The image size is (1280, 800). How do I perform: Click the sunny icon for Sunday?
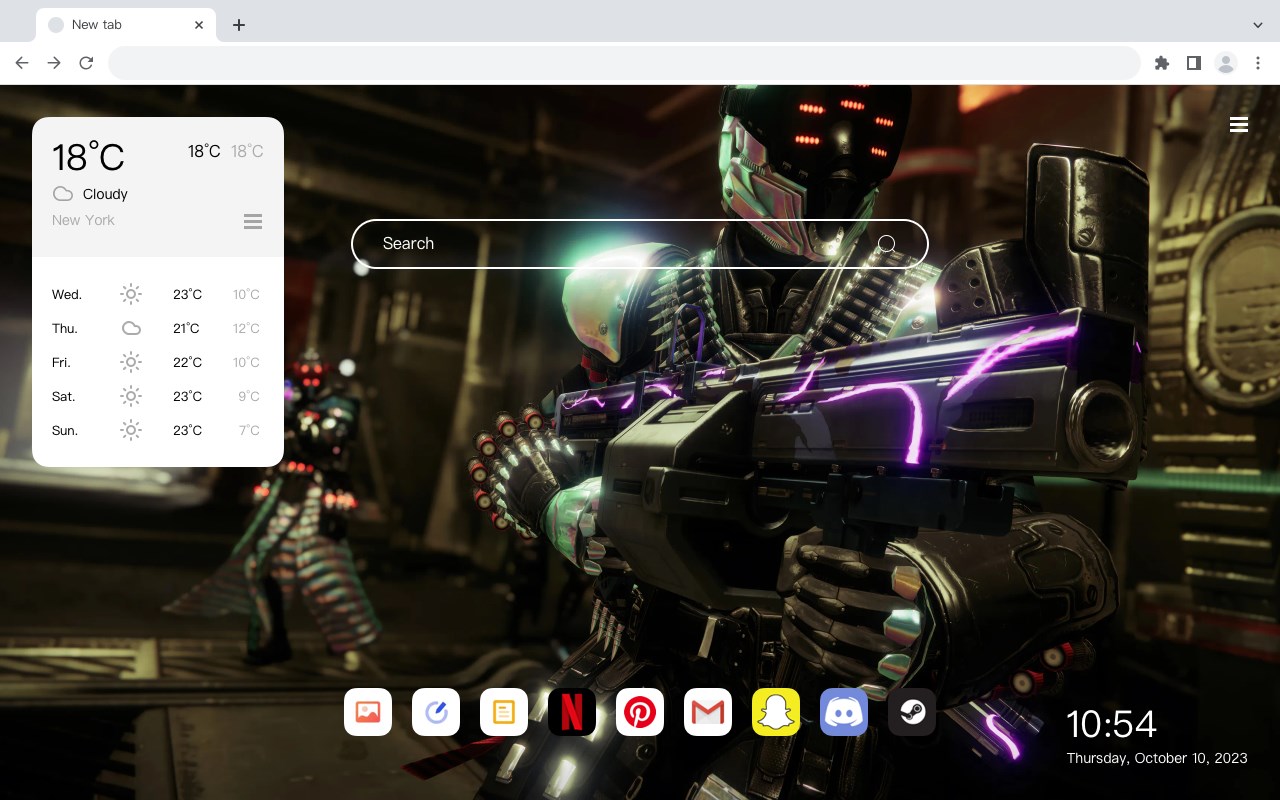[x=131, y=430]
